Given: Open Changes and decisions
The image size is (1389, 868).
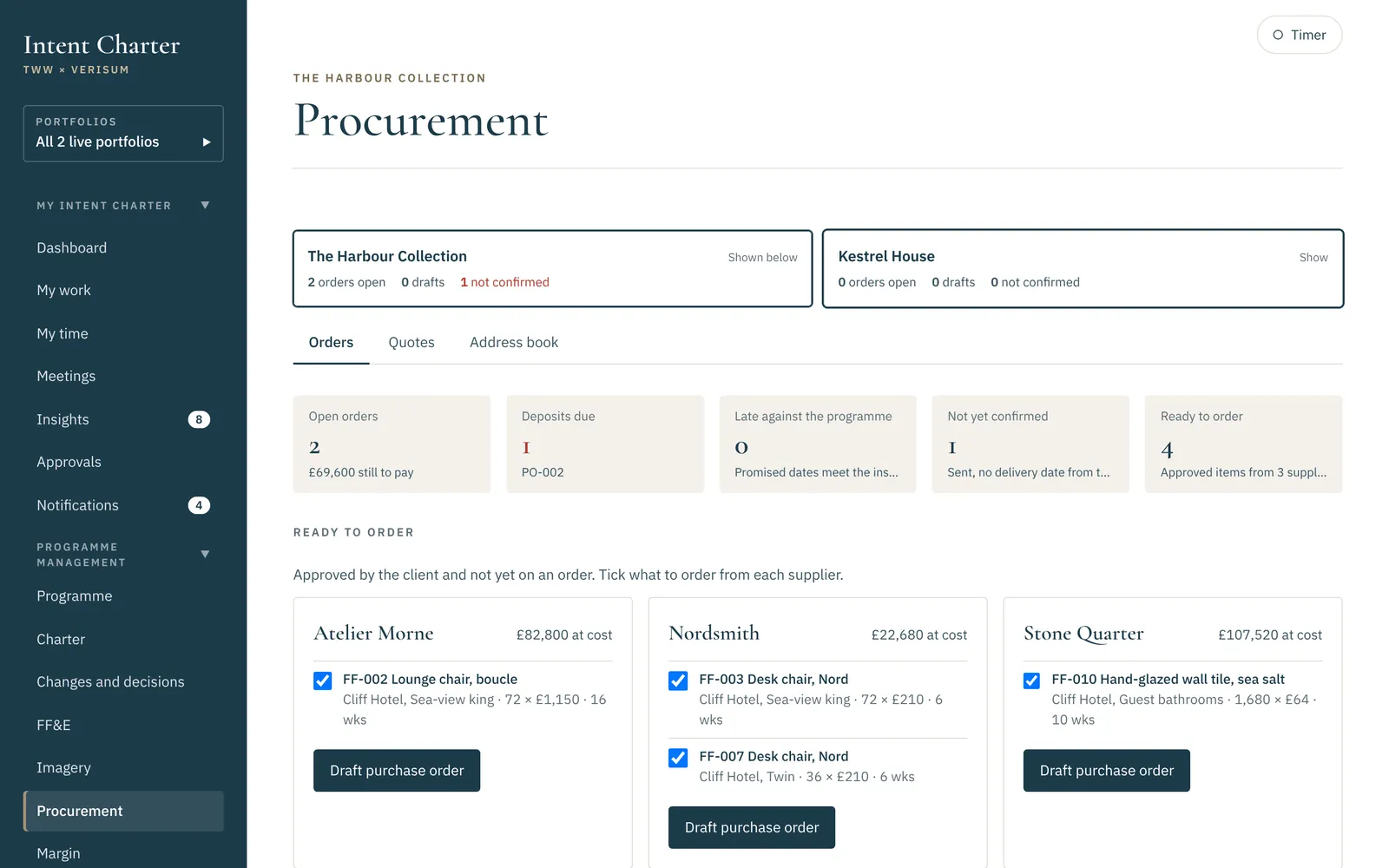Looking at the screenshot, I should [x=123, y=682].
